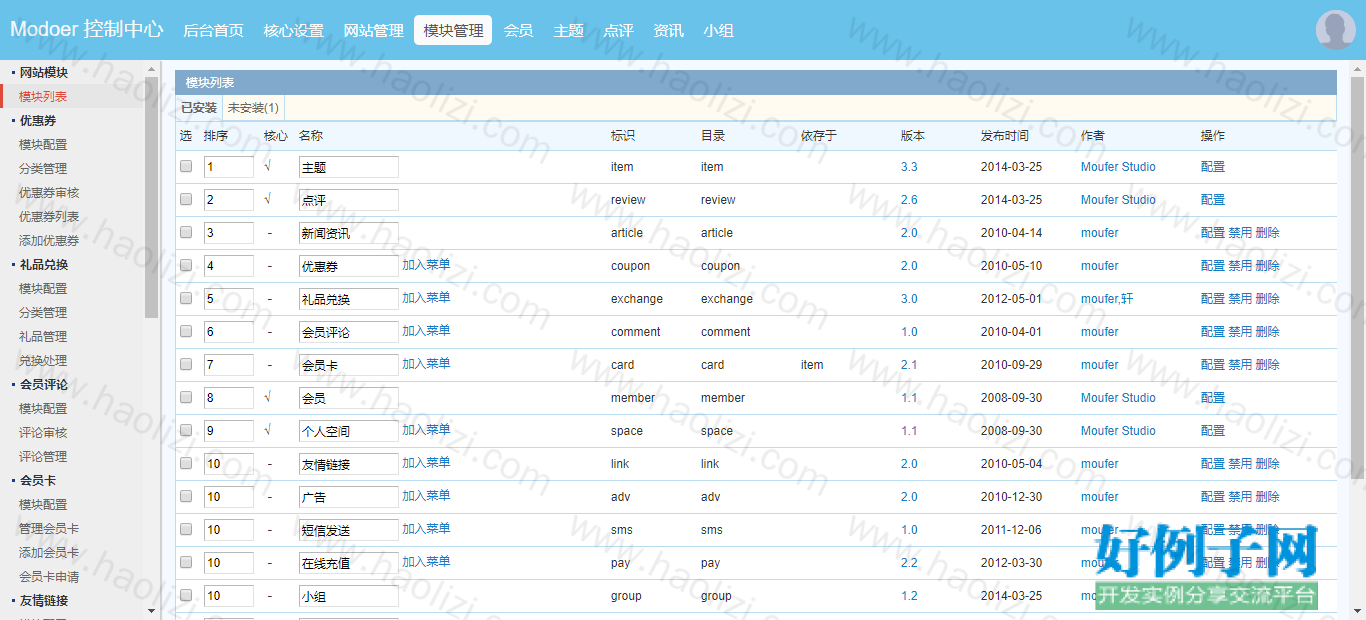Collapse 礼品兑换 sidebar section
1366x620 pixels.
(44, 265)
